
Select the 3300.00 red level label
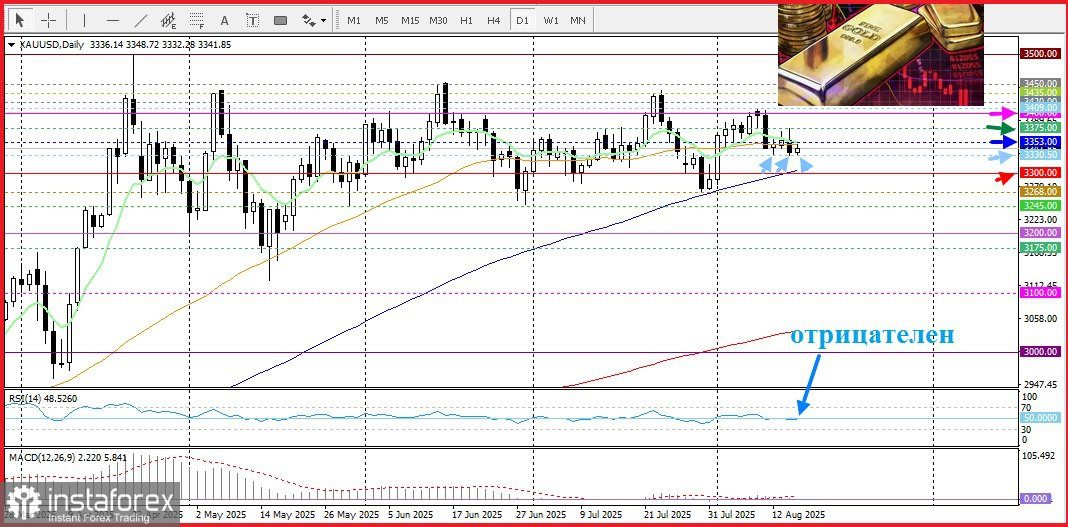[x=1039, y=173]
